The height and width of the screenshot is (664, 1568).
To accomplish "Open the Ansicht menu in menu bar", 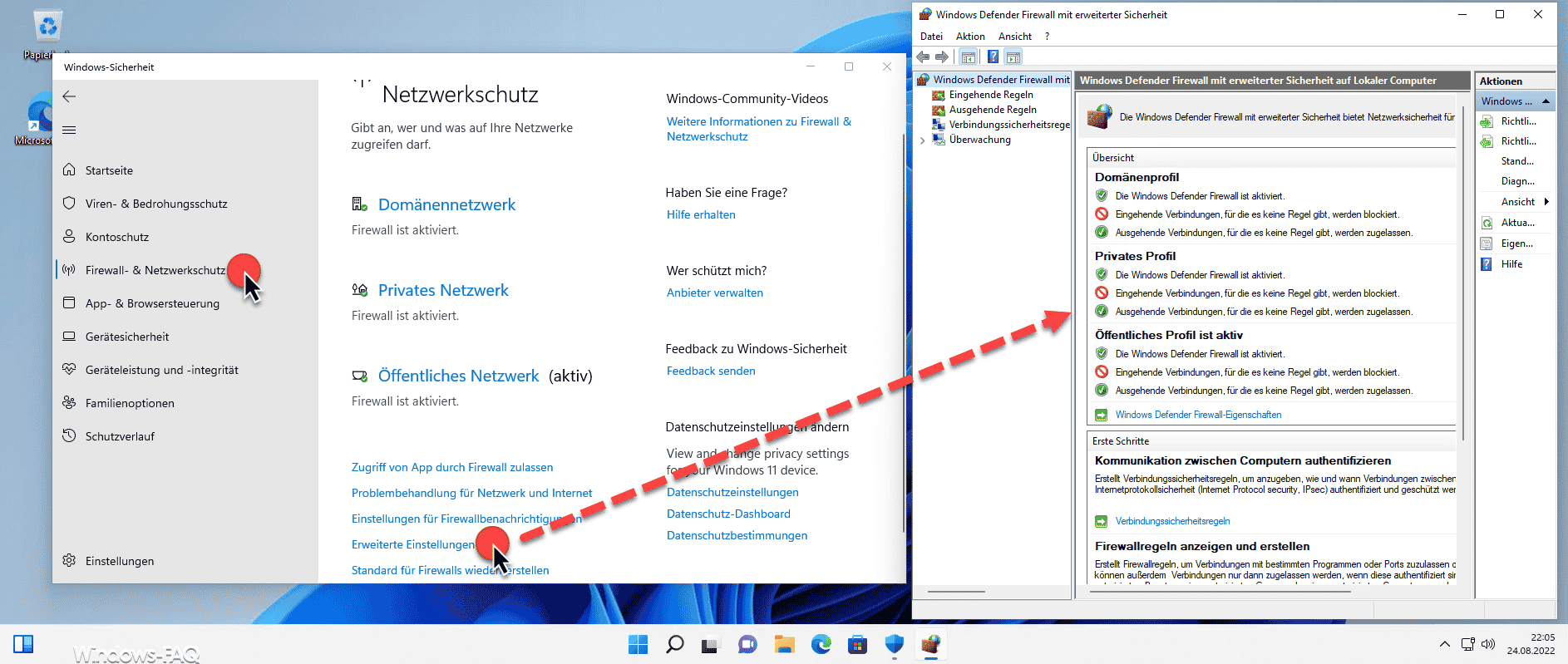I will pyautogui.click(x=1015, y=37).
